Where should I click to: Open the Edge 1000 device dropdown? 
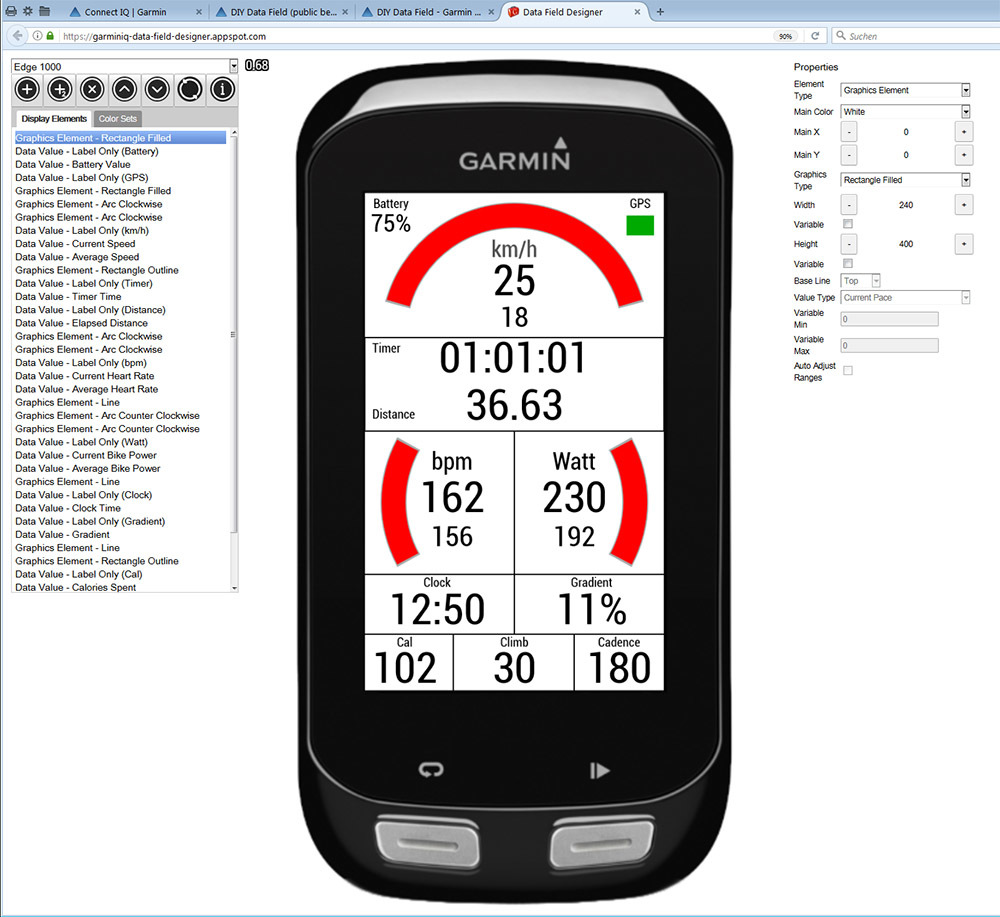click(233, 66)
